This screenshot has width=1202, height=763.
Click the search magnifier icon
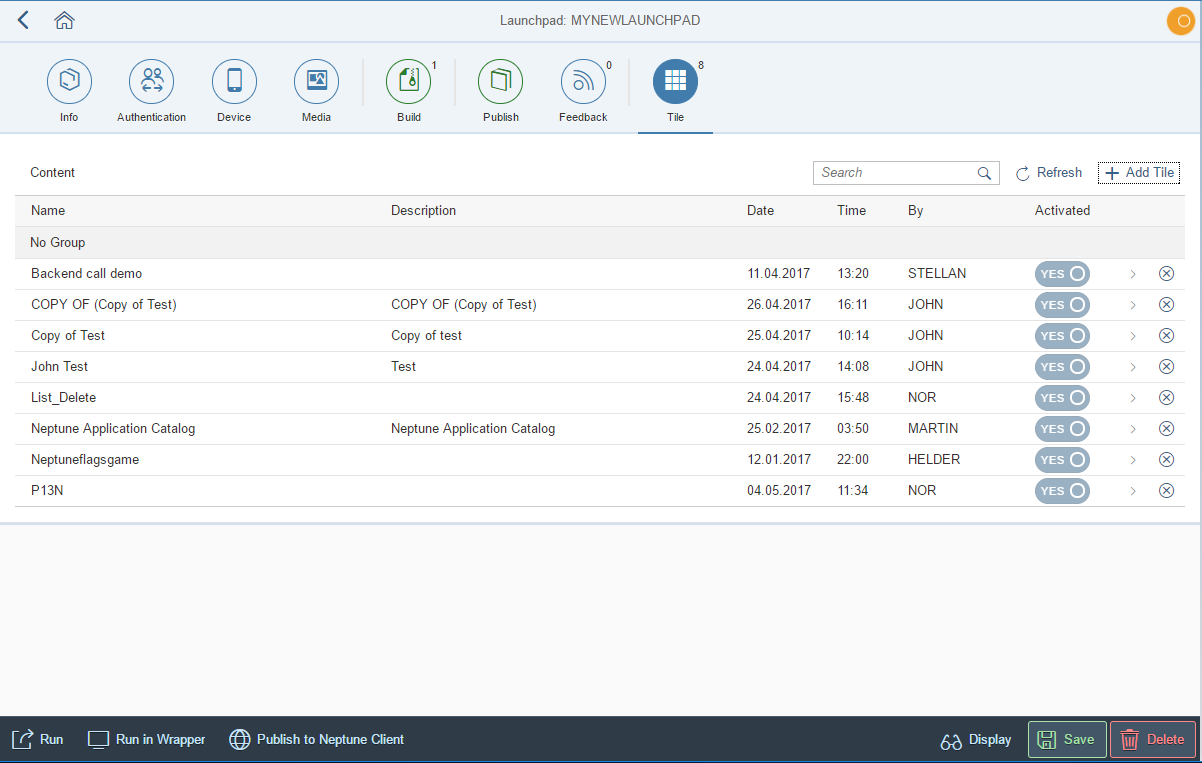click(x=984, y=173)
